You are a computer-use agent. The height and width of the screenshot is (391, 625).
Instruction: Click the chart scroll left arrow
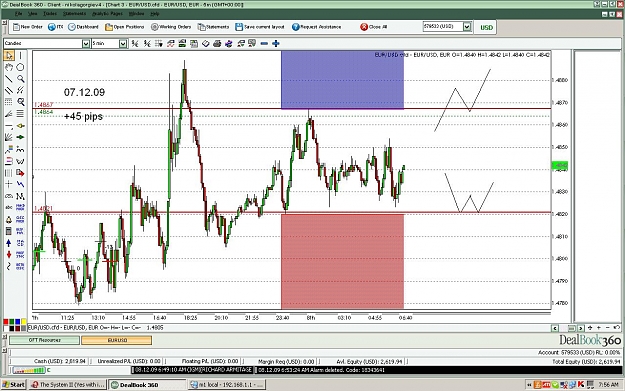pyautogui.click(x=555, y=328)
